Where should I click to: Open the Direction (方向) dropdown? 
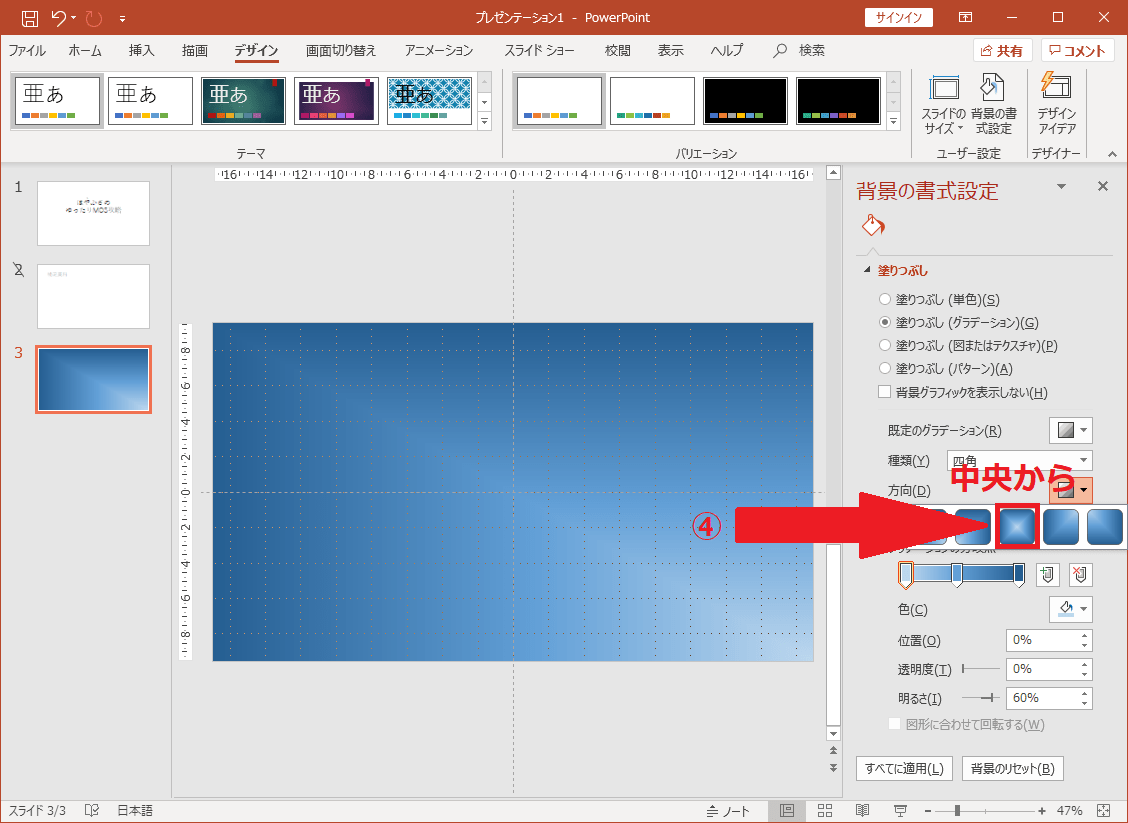[x=1071, y=491]
